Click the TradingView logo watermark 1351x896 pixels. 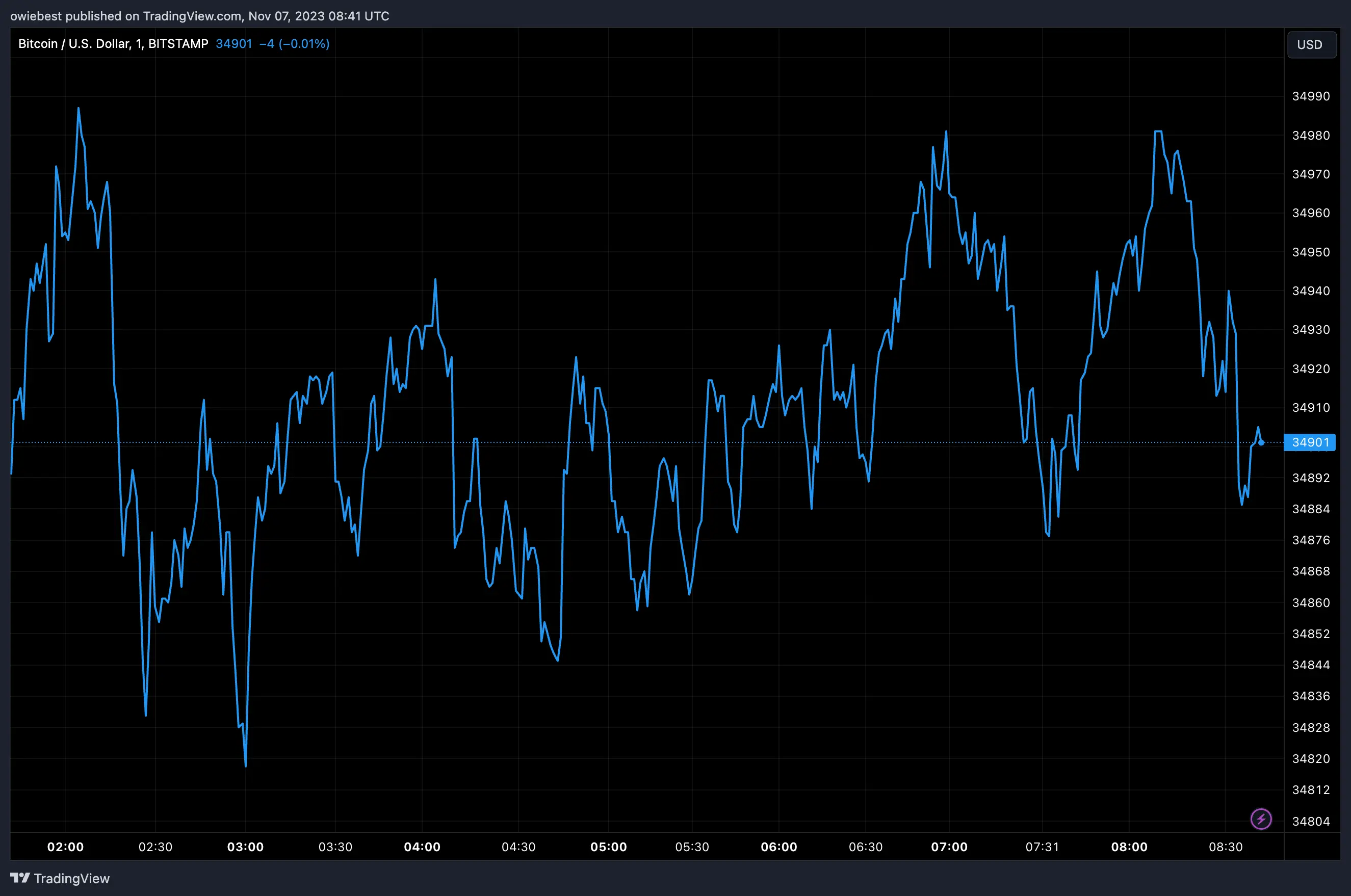pos(20,878)
